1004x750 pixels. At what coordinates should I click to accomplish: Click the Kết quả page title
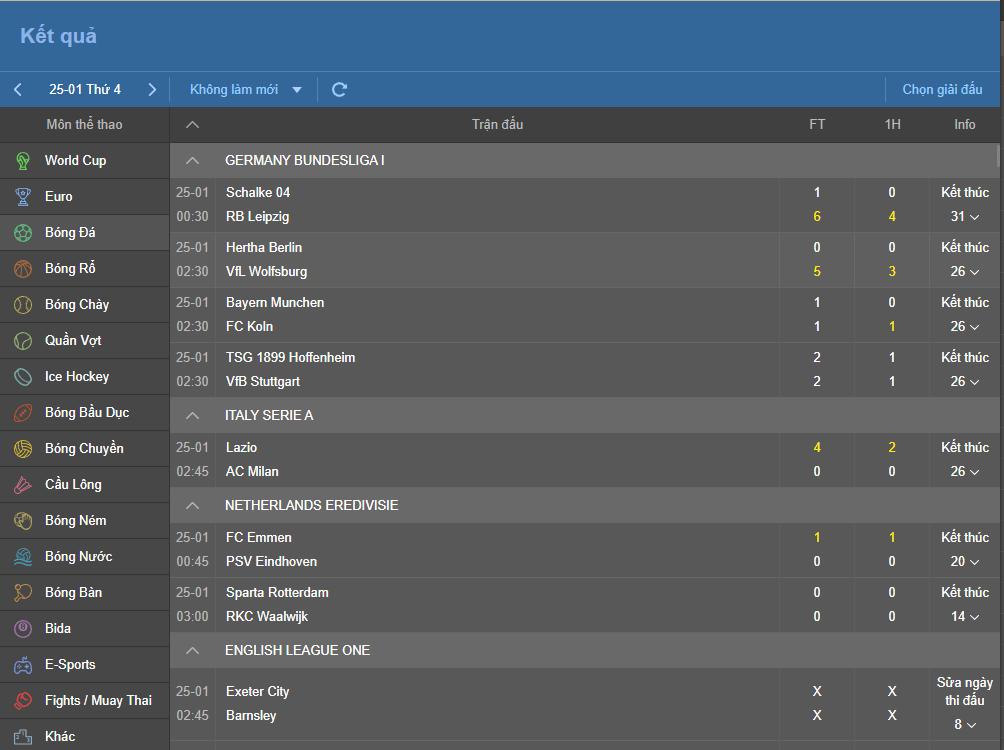pos(58,36)
